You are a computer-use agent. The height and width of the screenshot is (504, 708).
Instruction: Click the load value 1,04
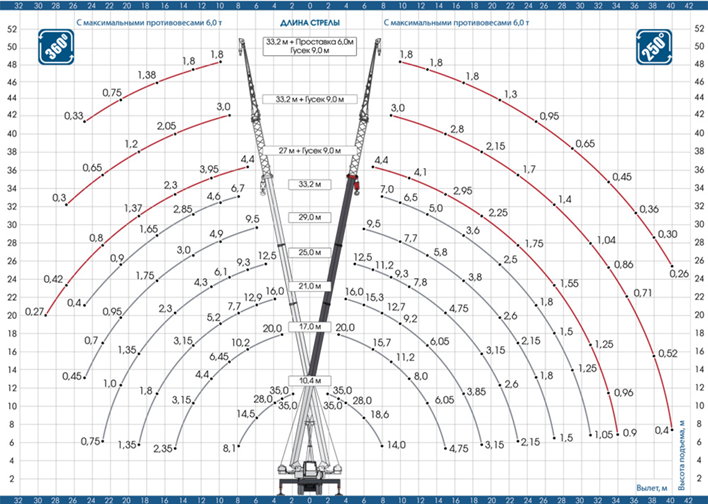tap(606, 240)
